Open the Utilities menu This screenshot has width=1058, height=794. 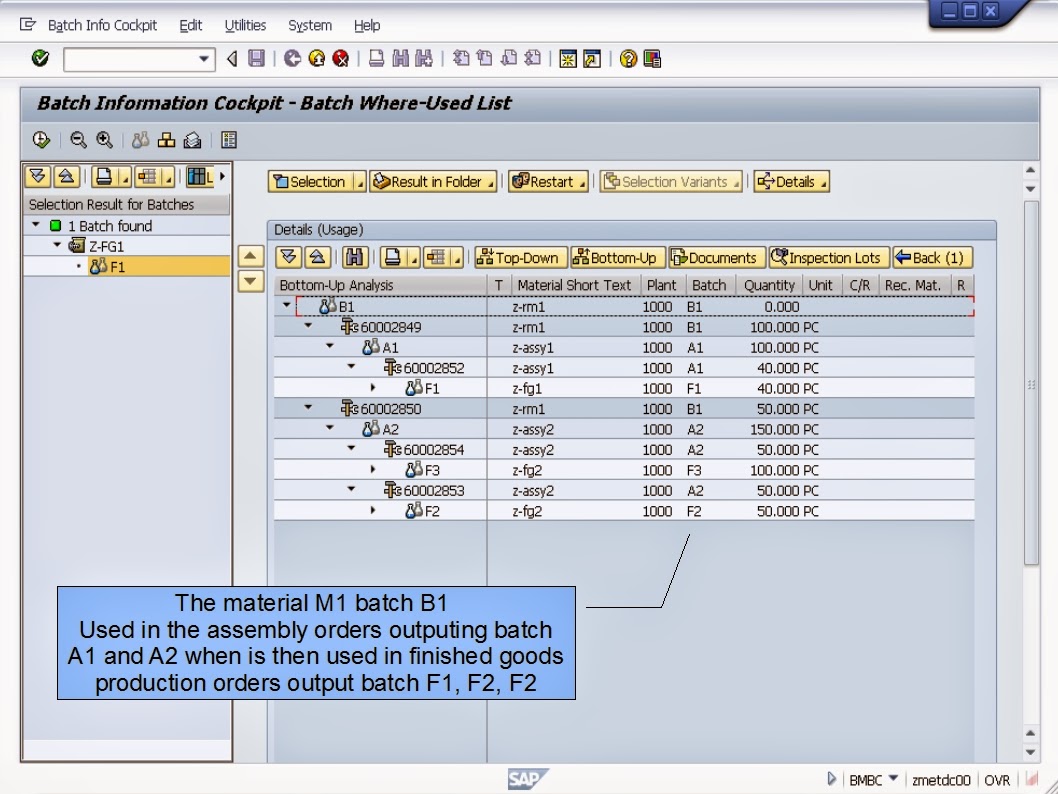[245, 25]
